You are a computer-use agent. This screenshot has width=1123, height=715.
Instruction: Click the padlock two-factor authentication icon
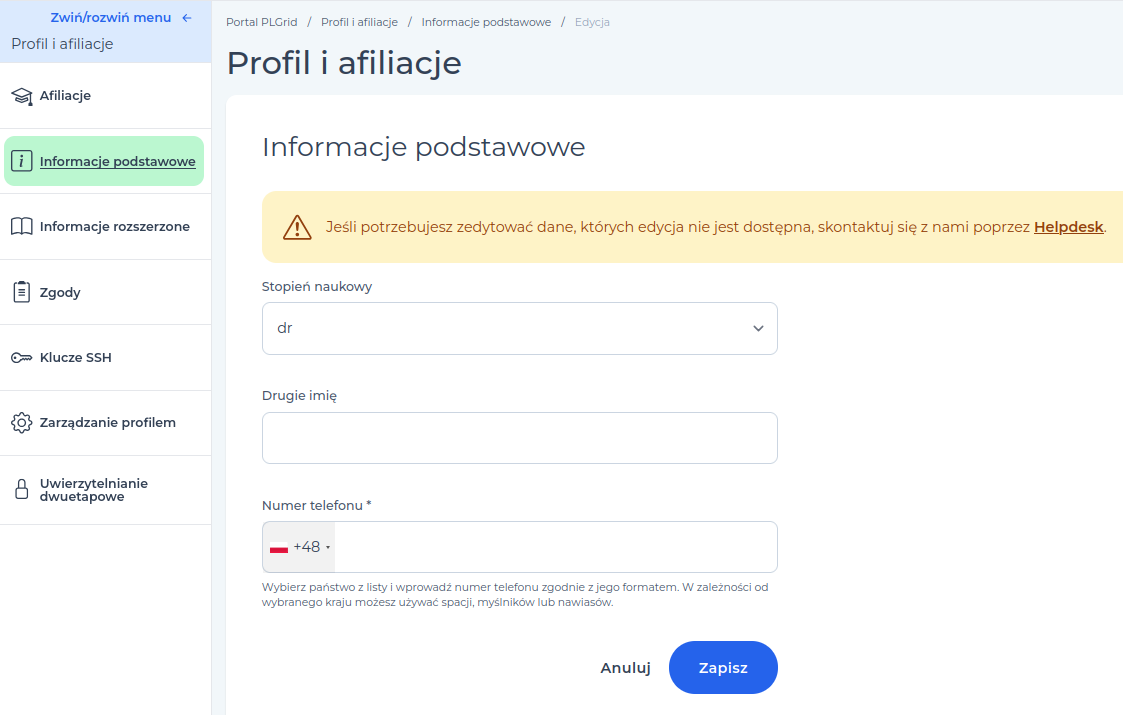(x=21, y=490)
